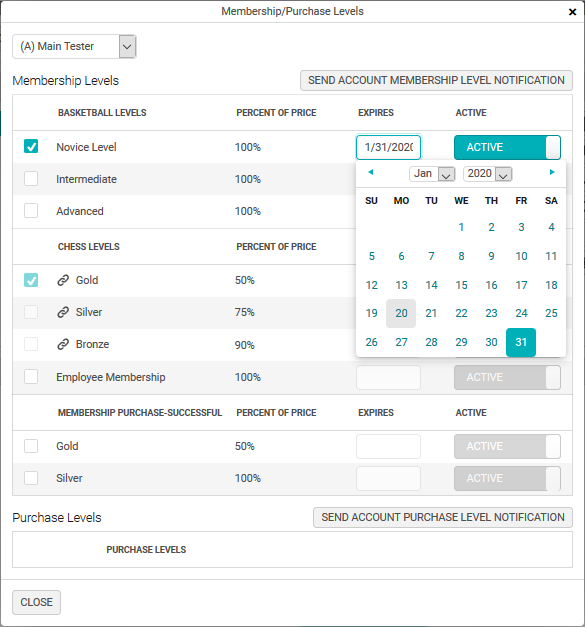Close the Membership/Purchase Levels dialog with X

tap(572, 12)
